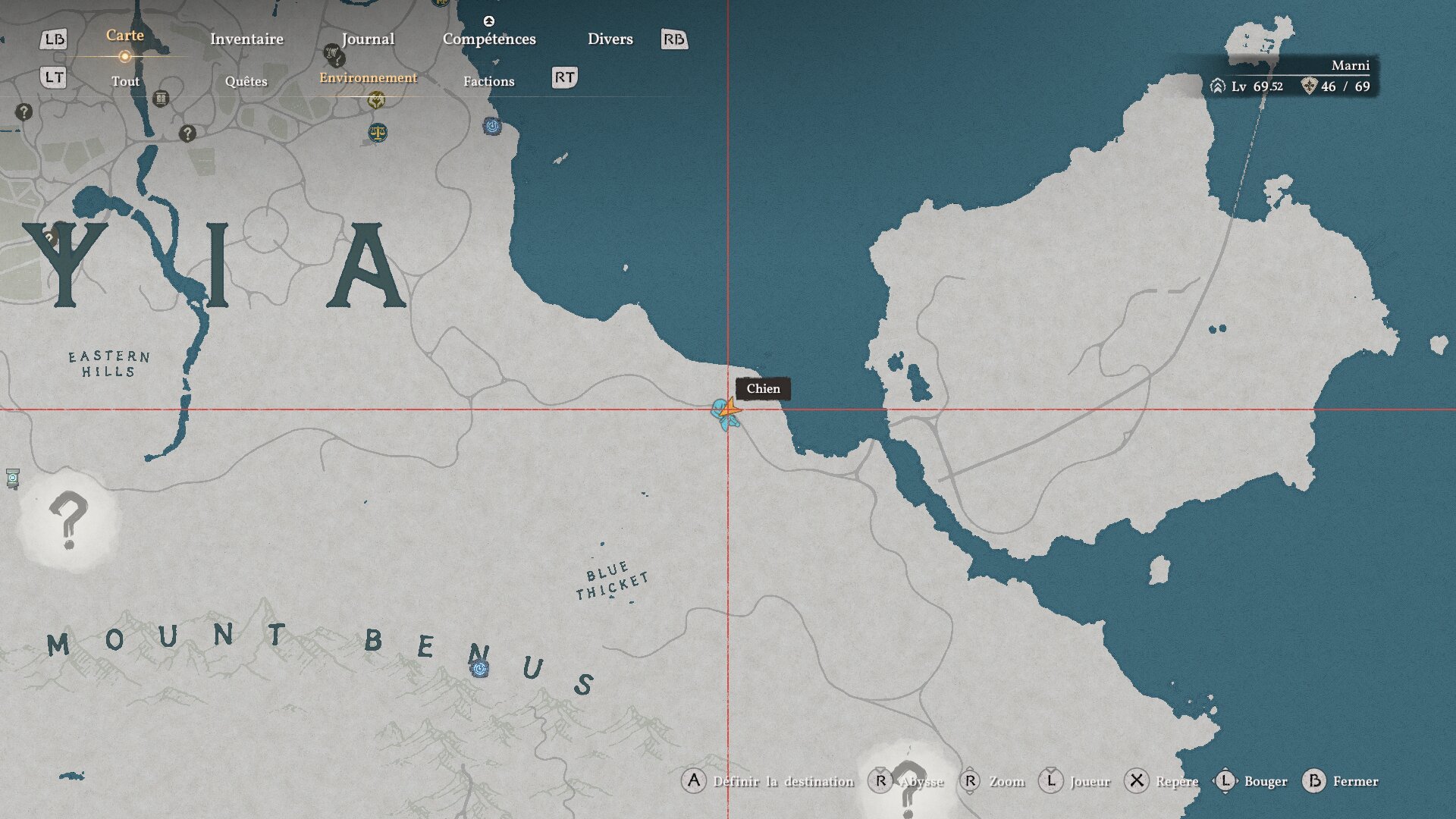Viewport: 1456px width, 819px height.
Task: Select the blue spiral marker near the coast
Action: (x=492, y=126)
